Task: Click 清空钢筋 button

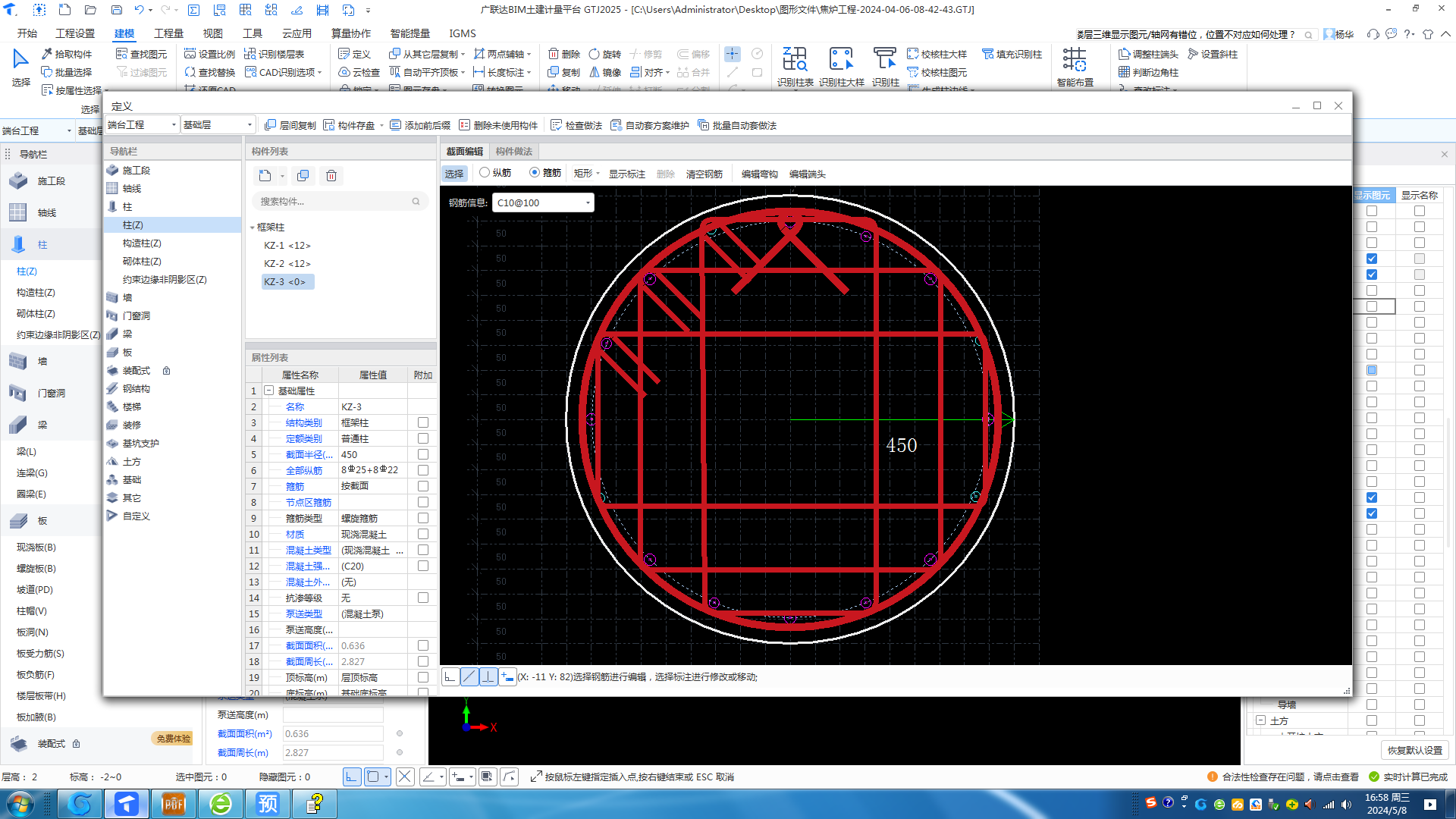Action: [704, 174]
